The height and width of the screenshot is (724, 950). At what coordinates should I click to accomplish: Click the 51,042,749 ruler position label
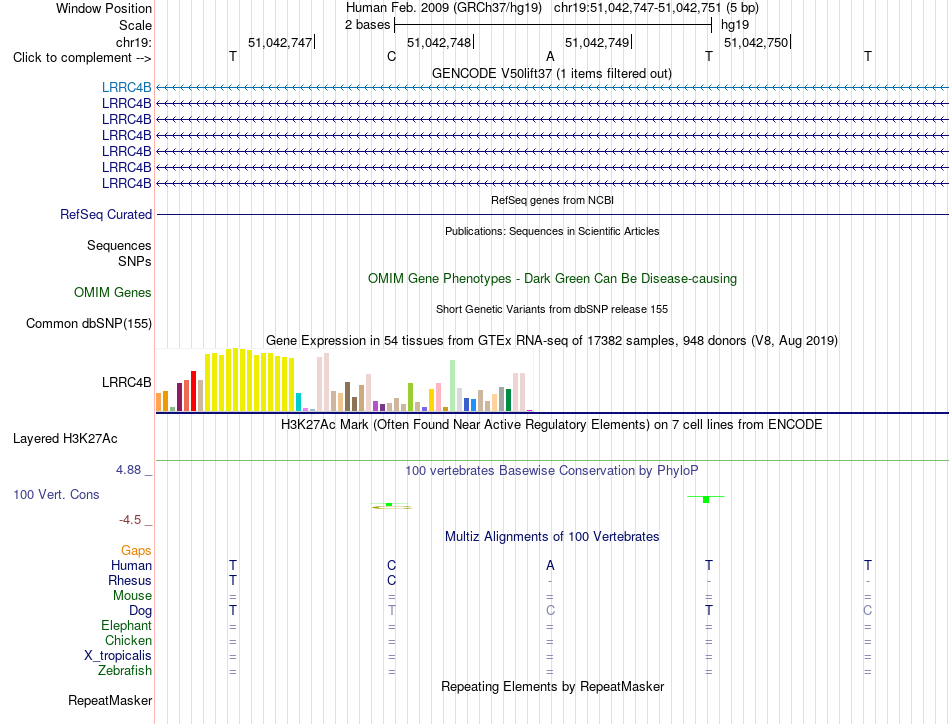coord(597,42)
